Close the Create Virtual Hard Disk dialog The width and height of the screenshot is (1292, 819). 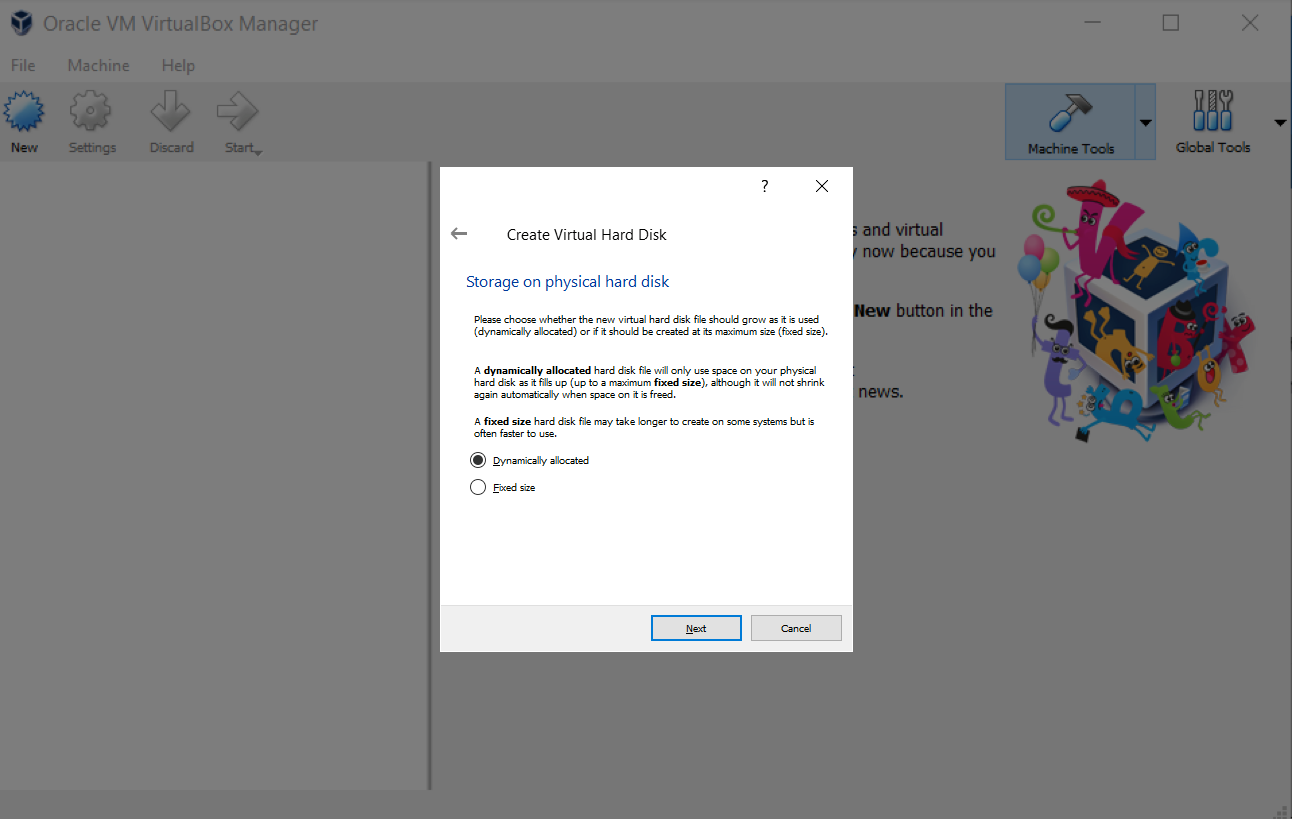(822, 186)
